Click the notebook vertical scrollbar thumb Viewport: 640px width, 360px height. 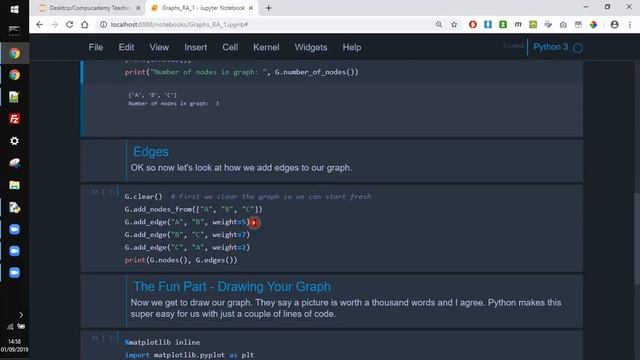coord(637,238)
